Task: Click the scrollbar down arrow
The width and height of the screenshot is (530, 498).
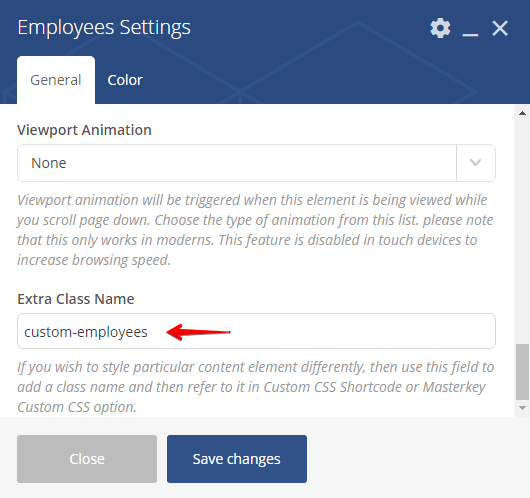Action: [x=522, y=408]
